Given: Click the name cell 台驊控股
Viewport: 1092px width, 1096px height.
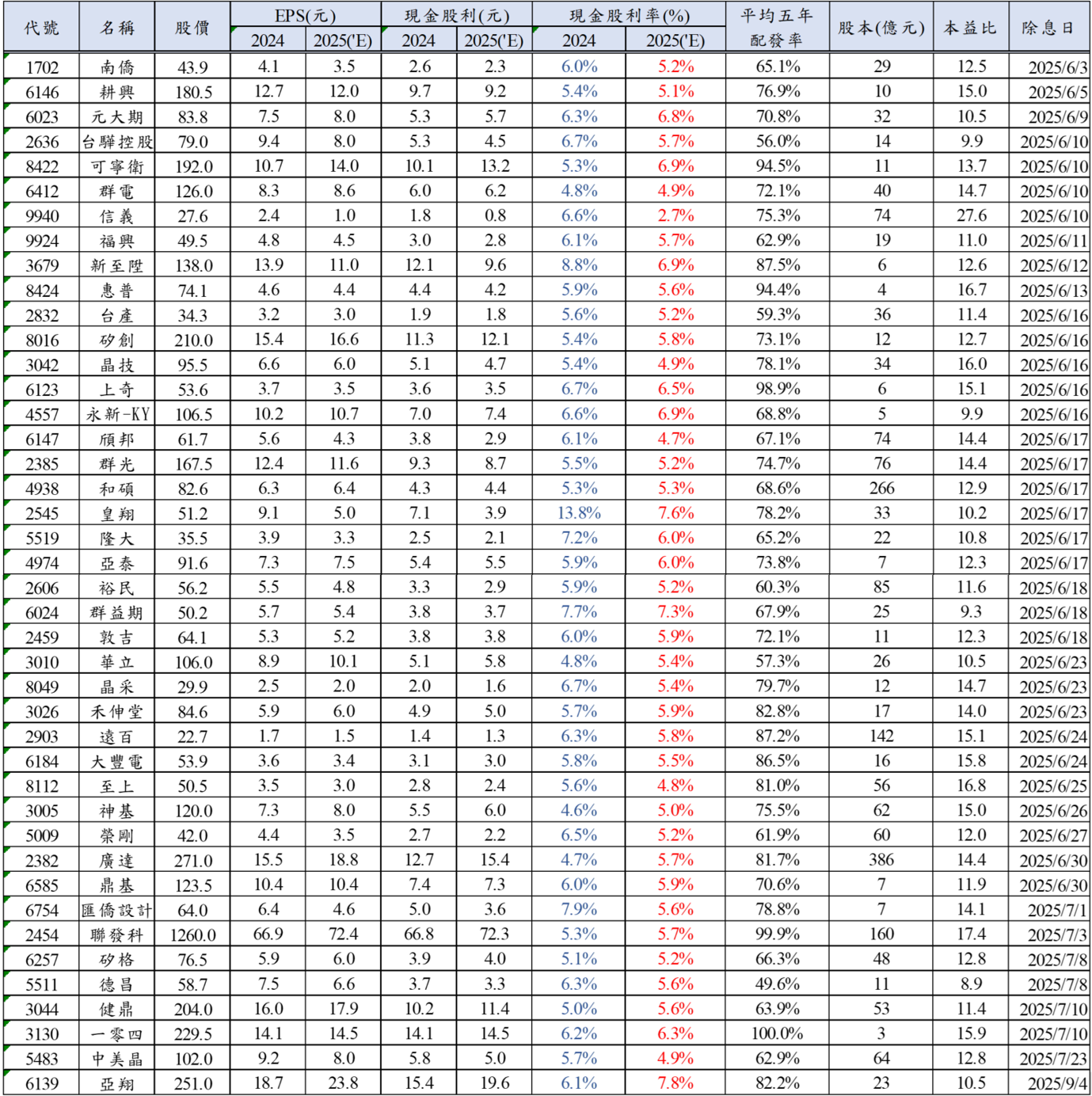Looking at the screenshot, I should click(x=117, y=142).
